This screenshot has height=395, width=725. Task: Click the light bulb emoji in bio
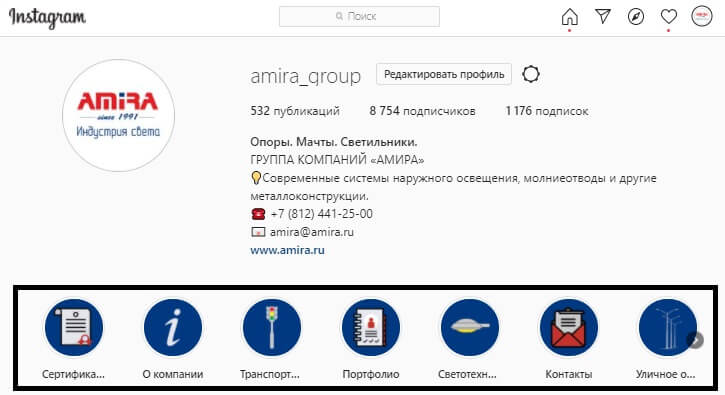click(x=256, y=178)
